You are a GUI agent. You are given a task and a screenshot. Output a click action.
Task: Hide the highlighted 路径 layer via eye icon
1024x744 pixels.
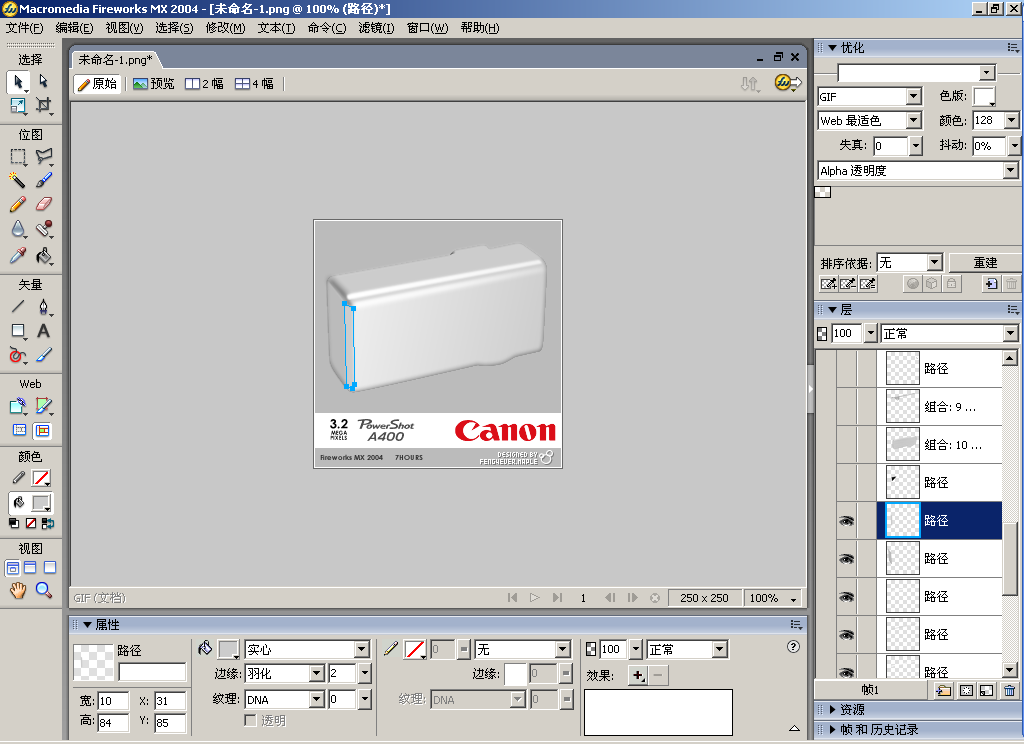[846, 521]
